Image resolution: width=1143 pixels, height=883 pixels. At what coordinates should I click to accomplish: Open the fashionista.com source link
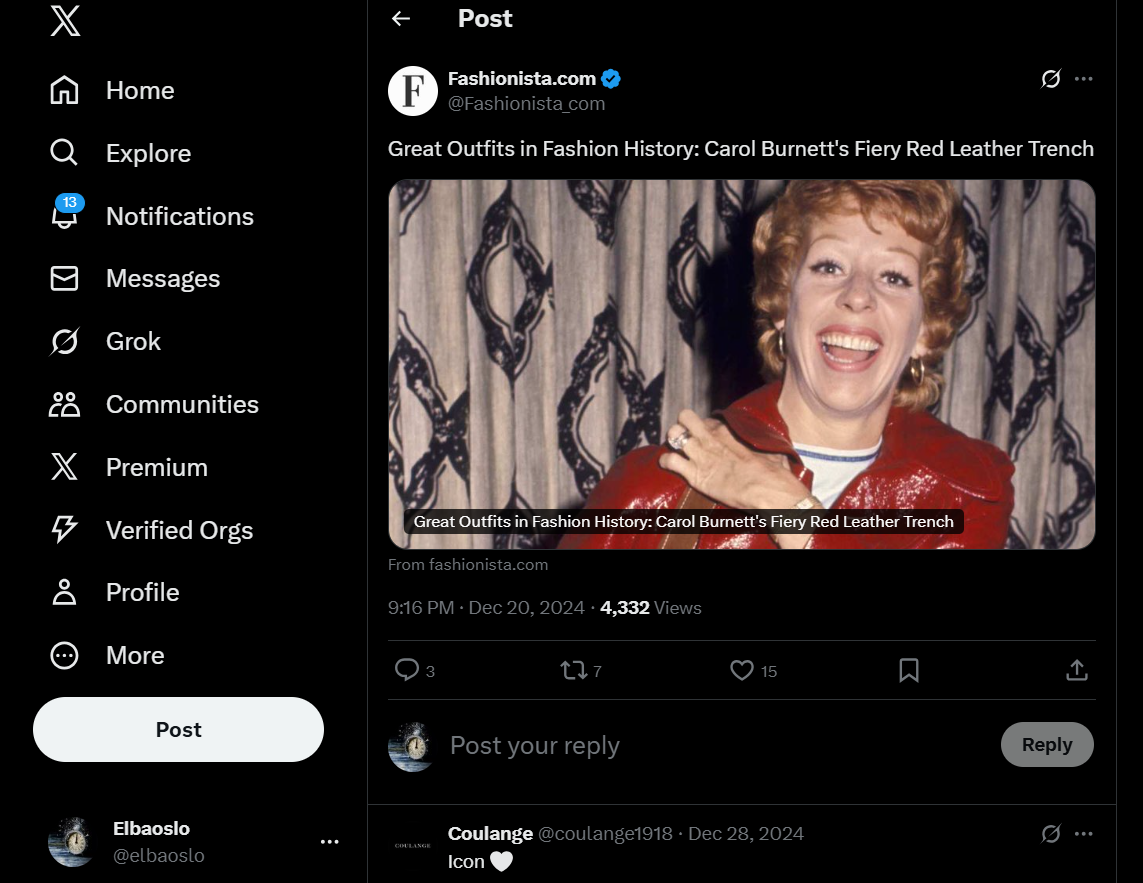(468, 564)
